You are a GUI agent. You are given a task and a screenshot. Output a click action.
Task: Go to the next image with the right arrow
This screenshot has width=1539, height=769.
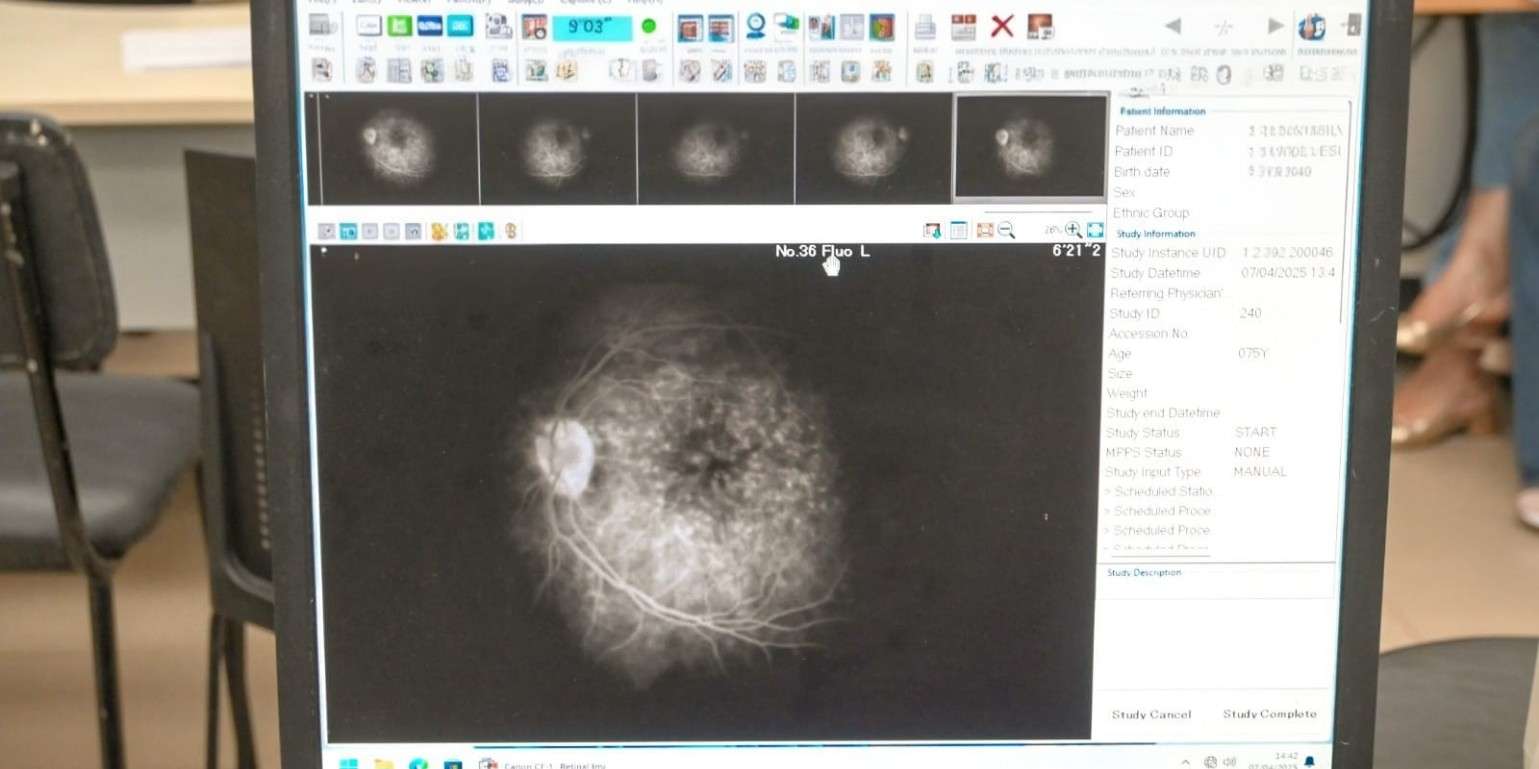[x=1275, y=26]
